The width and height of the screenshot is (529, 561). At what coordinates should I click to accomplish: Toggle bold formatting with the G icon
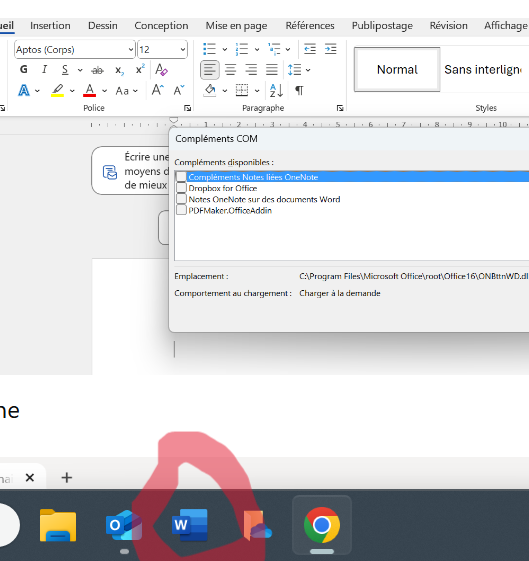24,69
